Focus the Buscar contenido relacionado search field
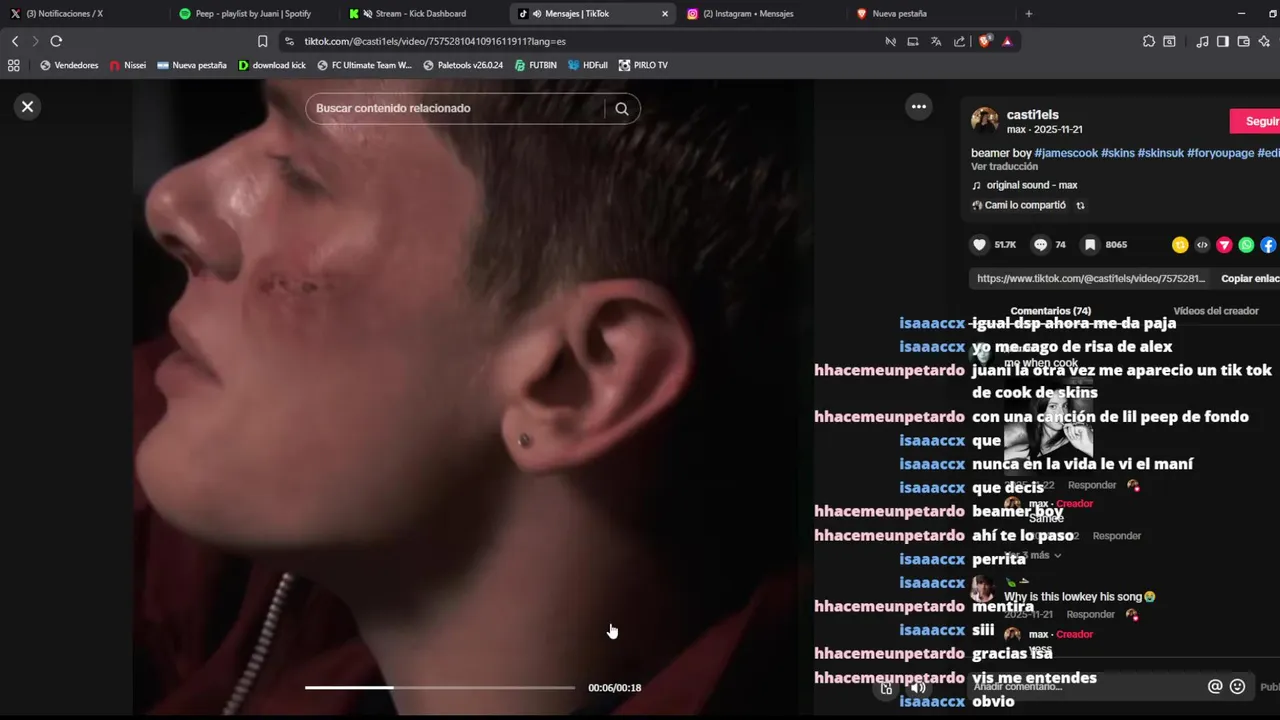This screenshot has width=1280, height=720. [x=455, y=109]
